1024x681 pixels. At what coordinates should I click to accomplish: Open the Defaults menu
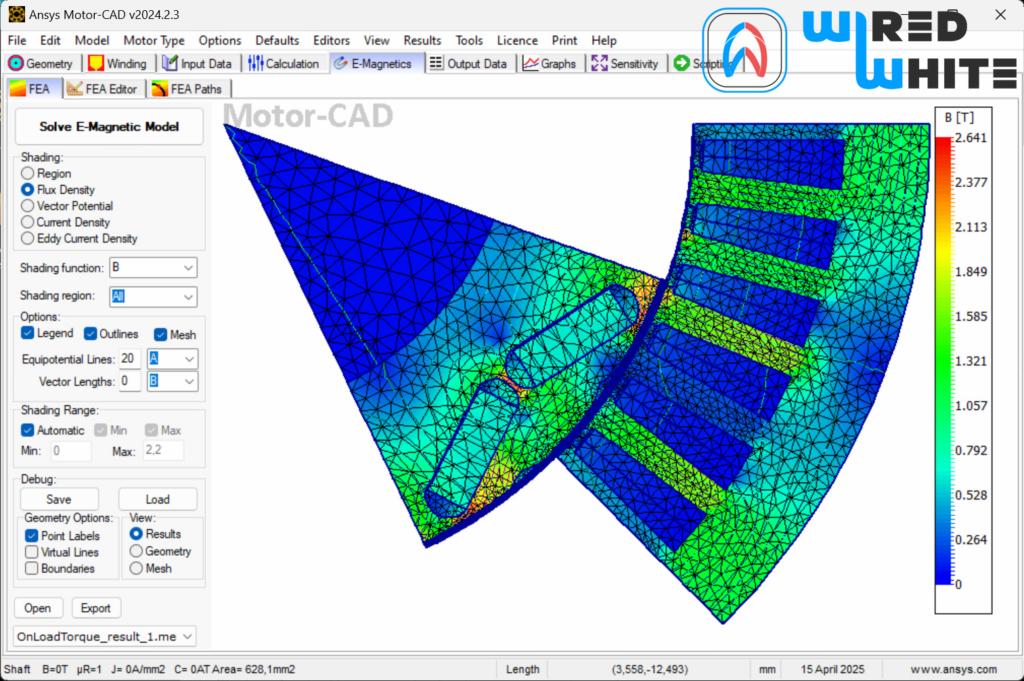(277, 40)
